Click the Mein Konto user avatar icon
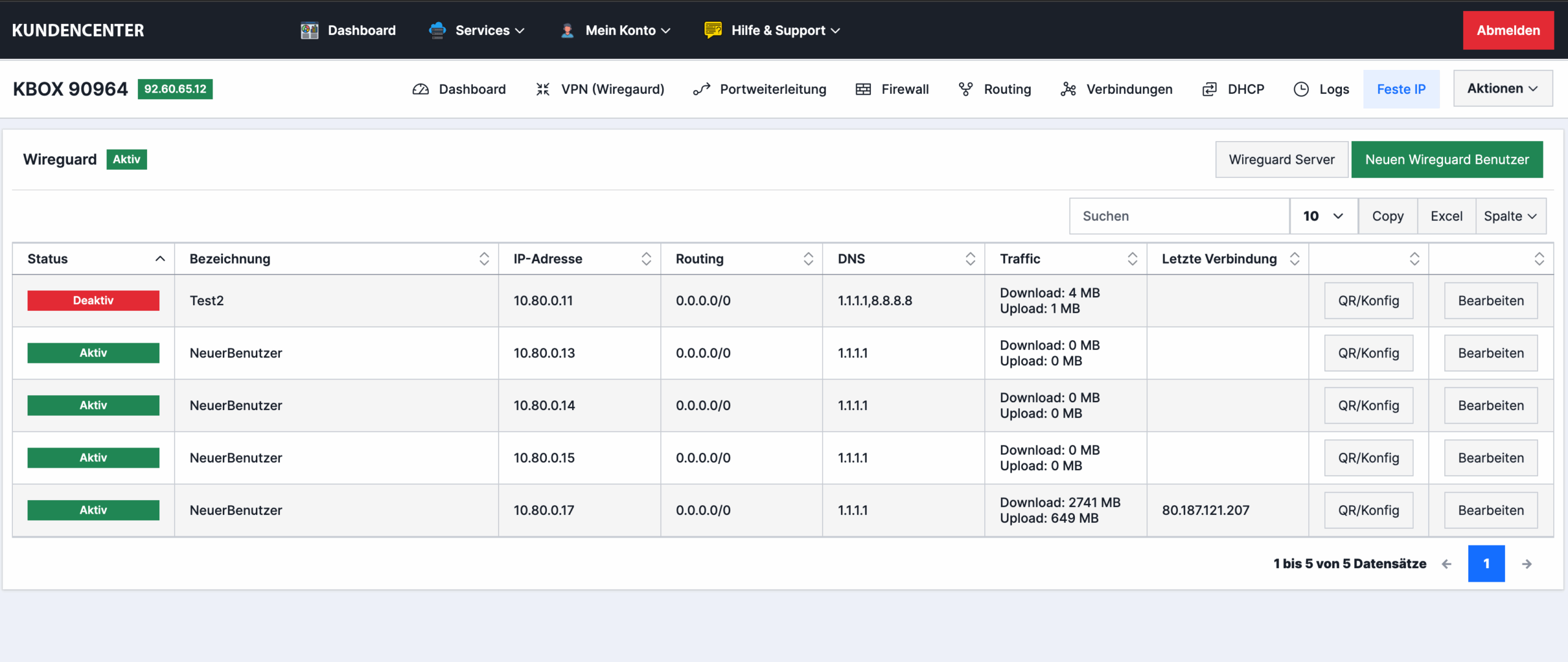The height and width of the screenshot is (662, 1568). point(567,31)
